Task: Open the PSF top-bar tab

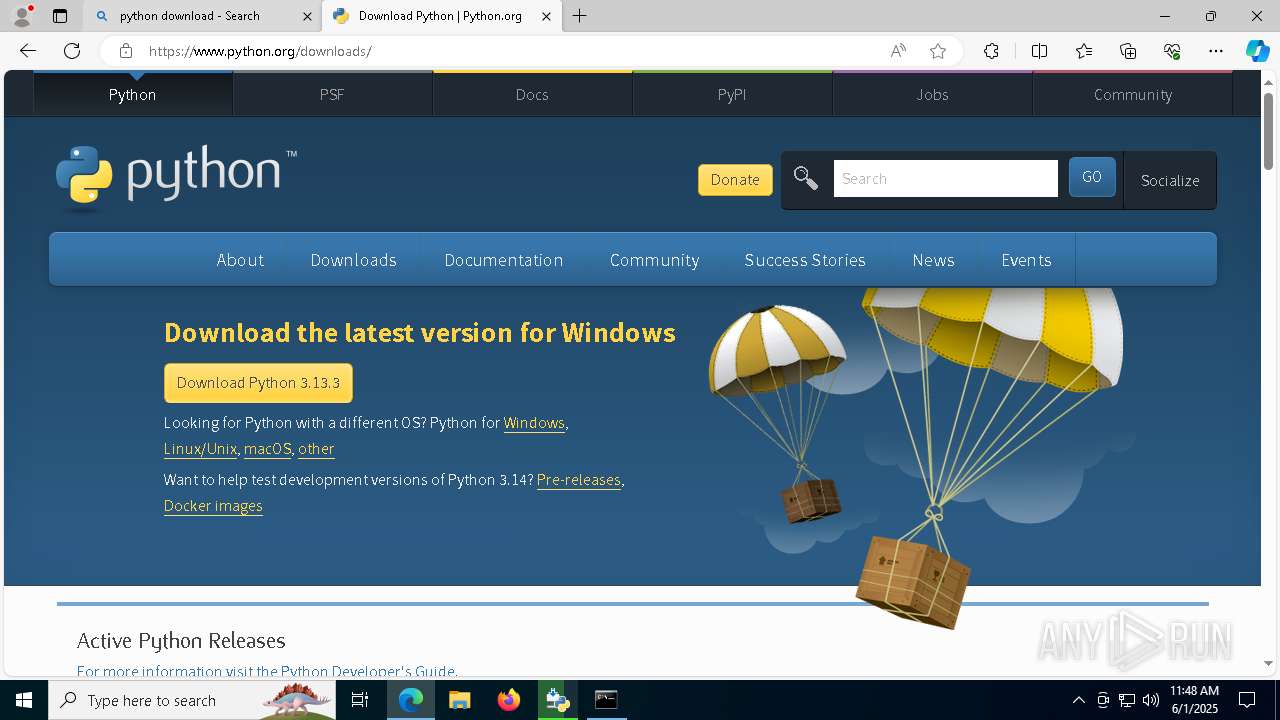Action: [332, 94]
